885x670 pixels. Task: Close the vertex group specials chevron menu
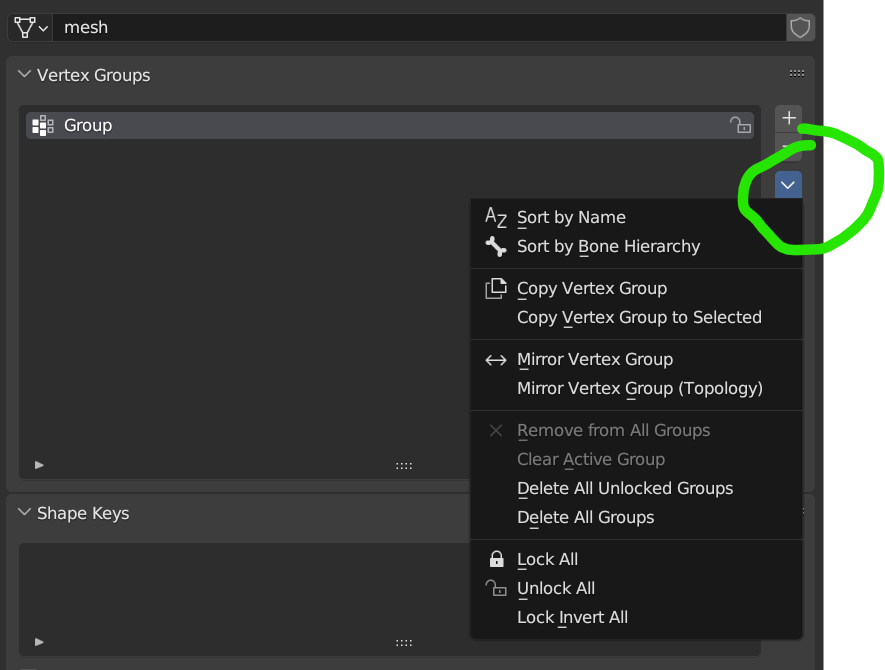tap(788, 185)
